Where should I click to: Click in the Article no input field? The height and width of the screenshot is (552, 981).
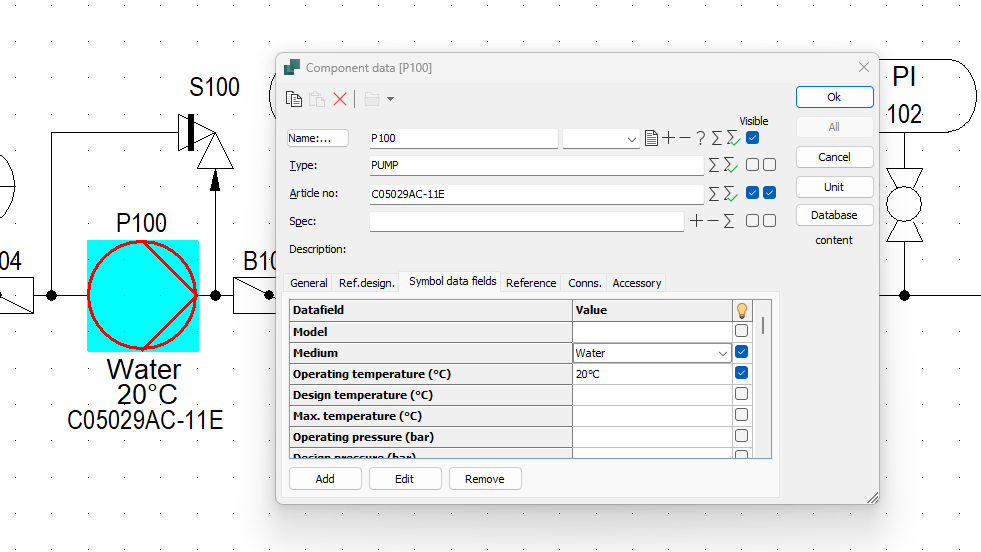(536, 194)
